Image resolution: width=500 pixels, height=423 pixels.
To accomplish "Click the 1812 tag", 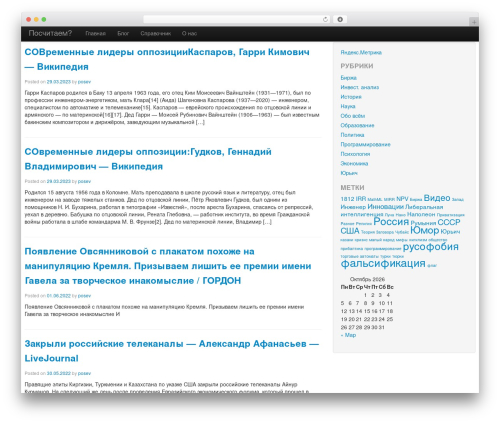I will (347, 199).
